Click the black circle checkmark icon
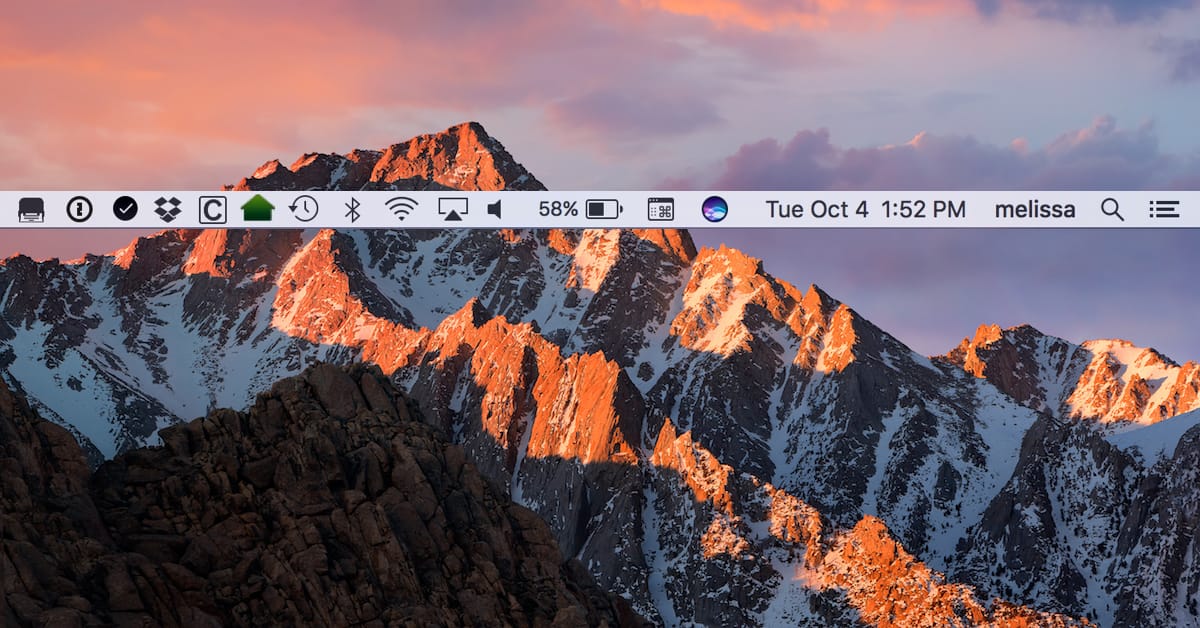Image resolution: width=1200 pixels, height=628 pixels. click(x=125, y=209)
